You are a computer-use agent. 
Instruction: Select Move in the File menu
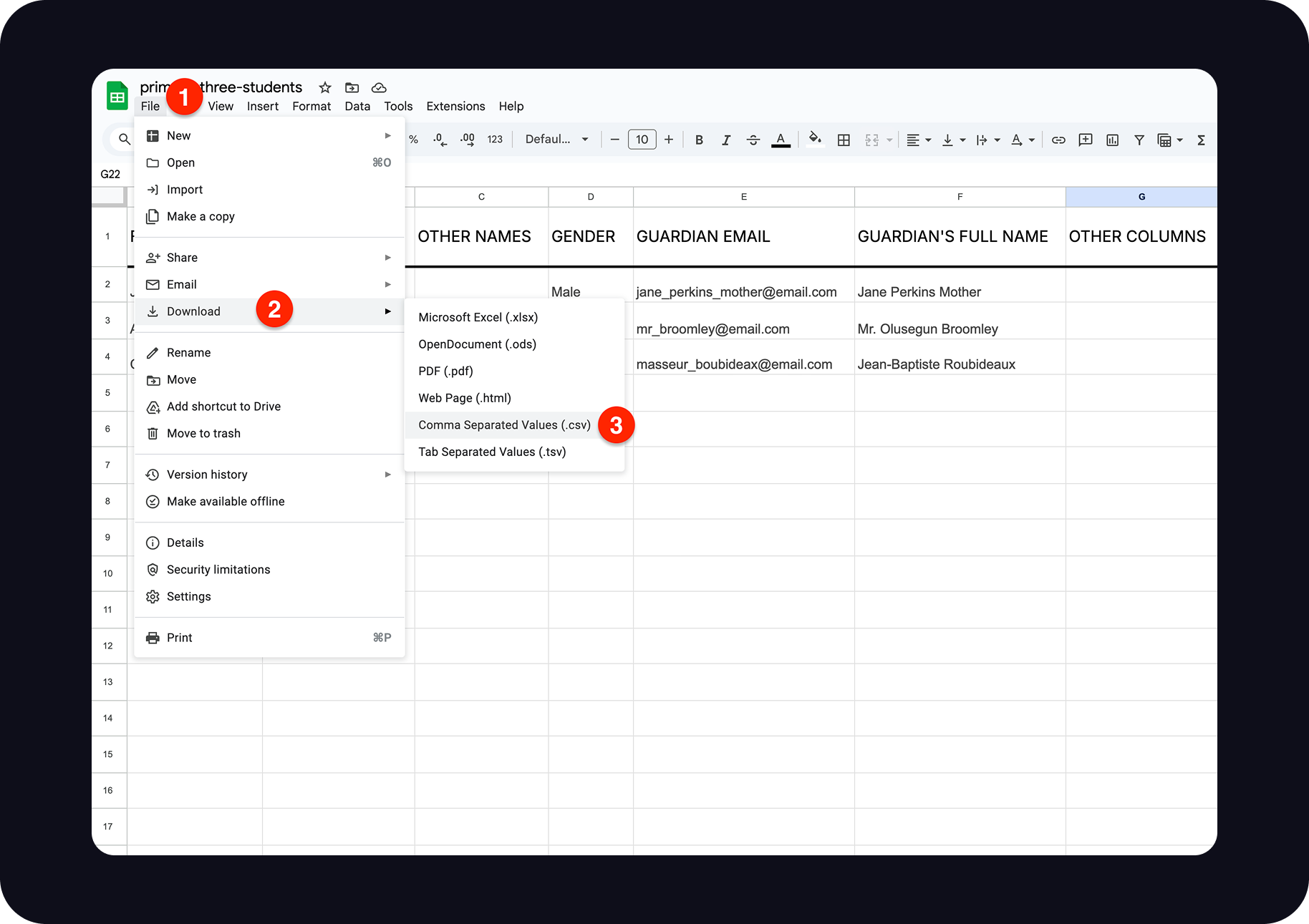pyautogui.click(x=269, y=379)
